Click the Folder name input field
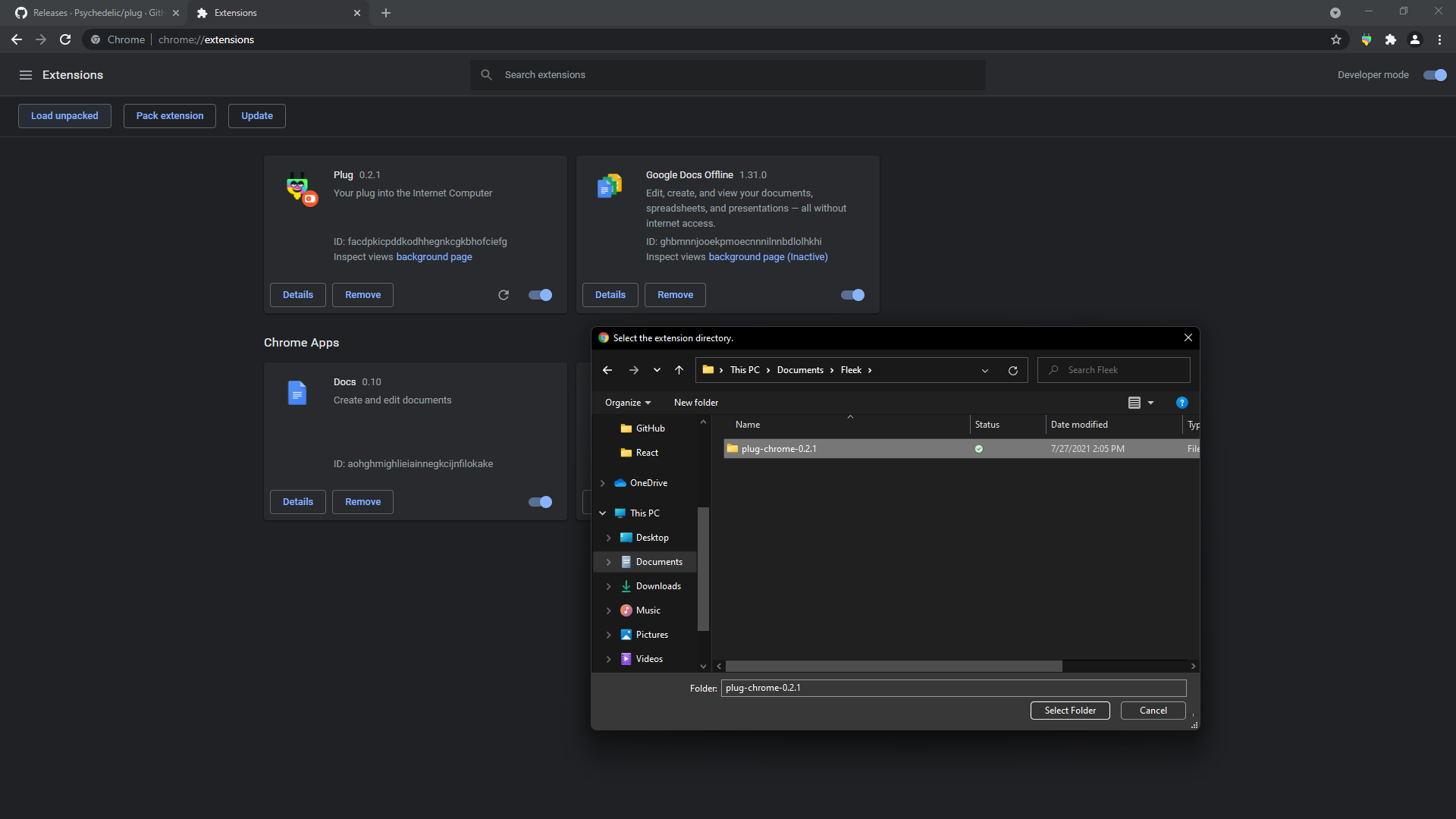This screenshot has height=819, width=1456. [x=953, y=688]
